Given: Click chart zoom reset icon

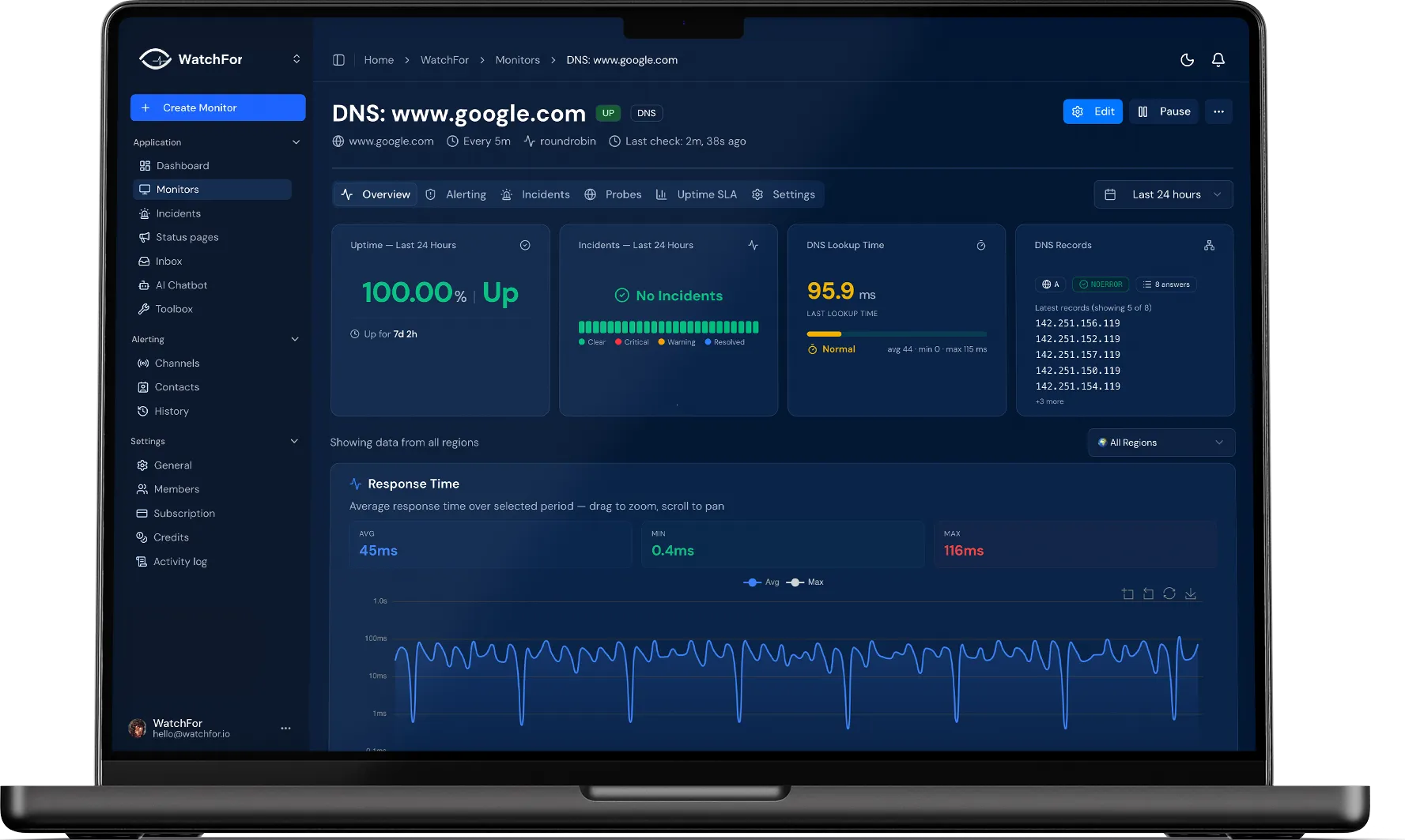Looking at the screenshot, I should (x=1148, y=593).
